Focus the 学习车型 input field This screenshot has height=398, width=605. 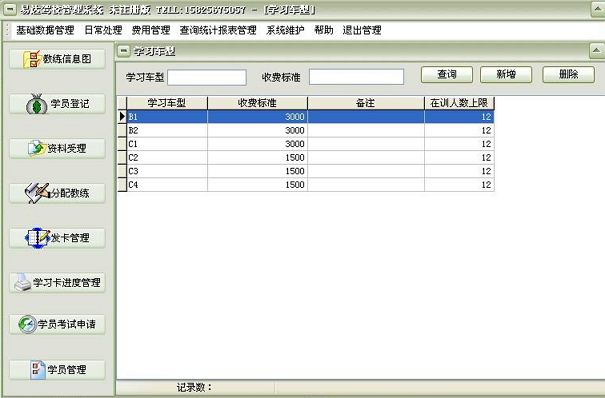pyautogui.click(x=207, y=77)
